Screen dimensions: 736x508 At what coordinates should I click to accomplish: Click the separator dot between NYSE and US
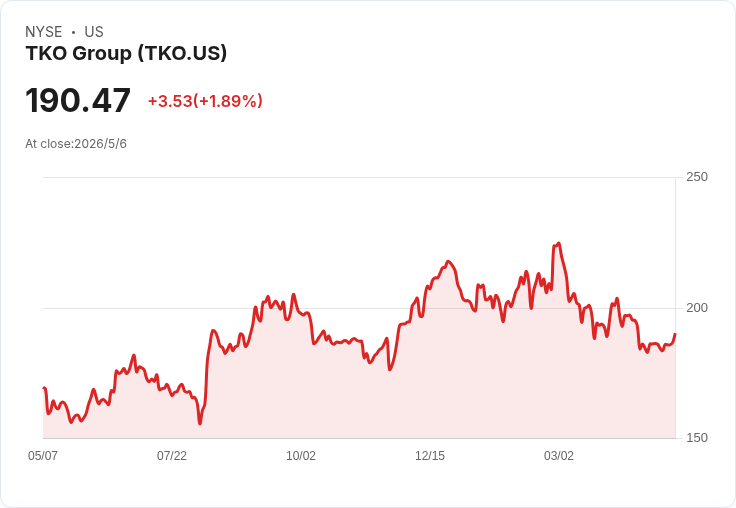tap(74, 32)
